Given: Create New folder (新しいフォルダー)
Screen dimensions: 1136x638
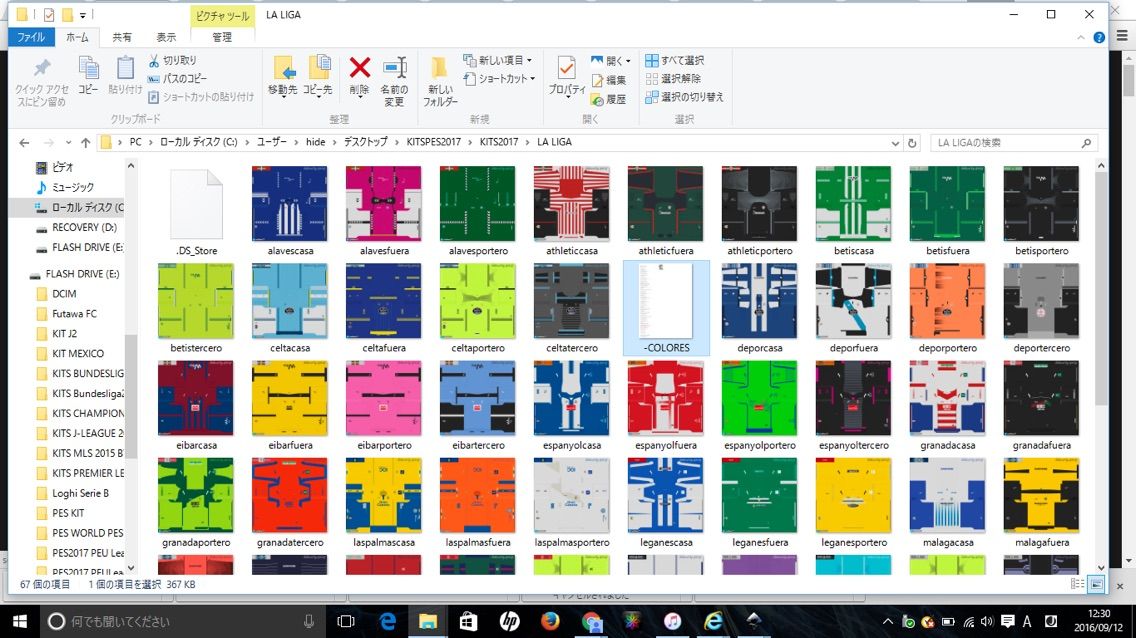Looking at the screenshot, I should pyautogui.click(x=440, y=81).
